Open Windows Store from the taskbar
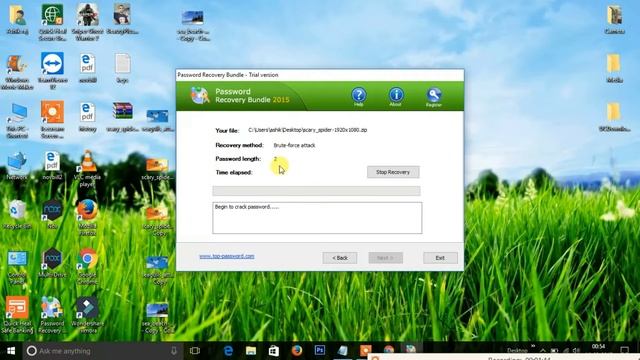The height and width of the screenshot is (360, 640). [273, 351]
